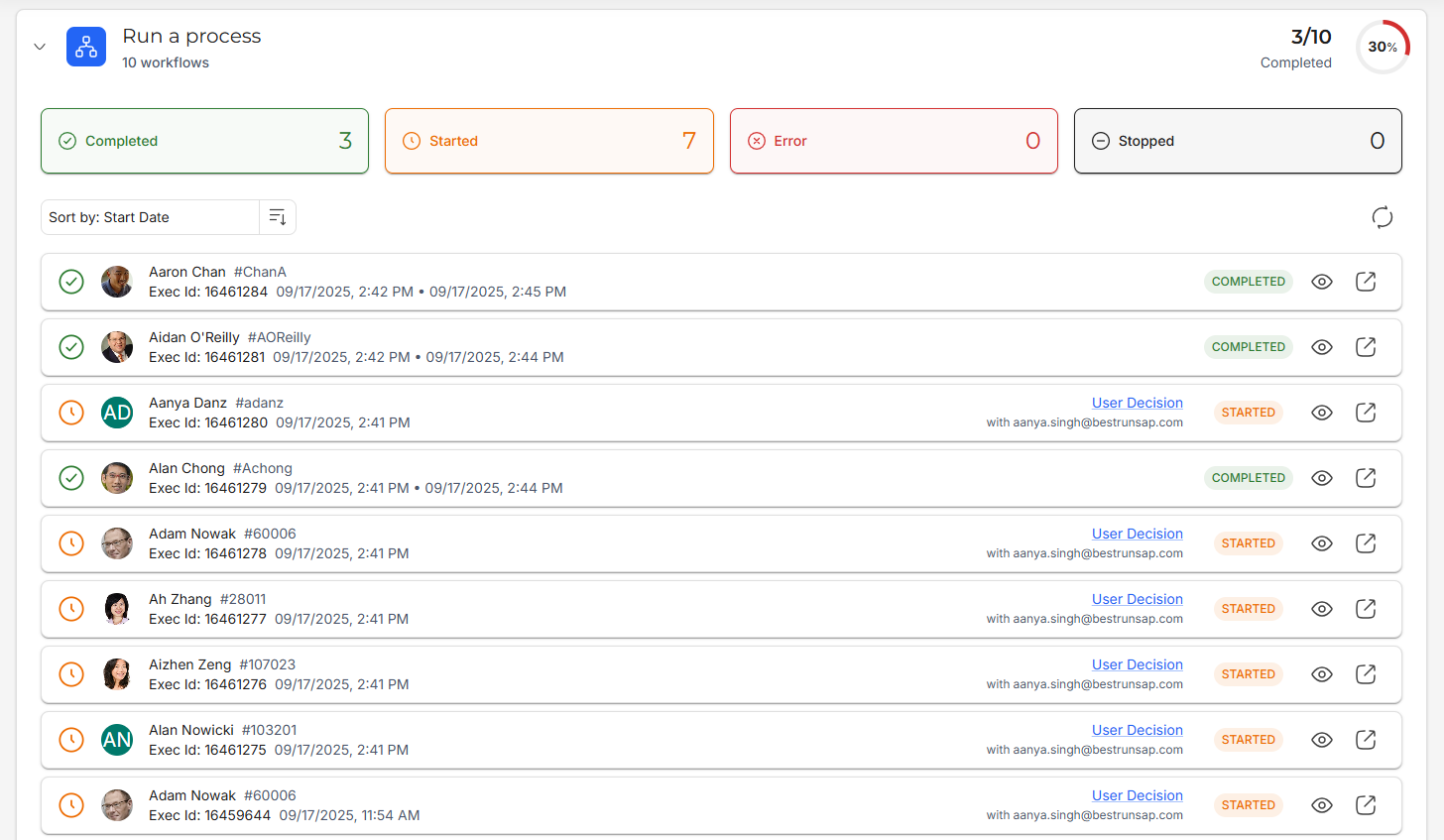Click Alan Chong's profile photo
Screen dimensions: 1444x840
(117, 478)
